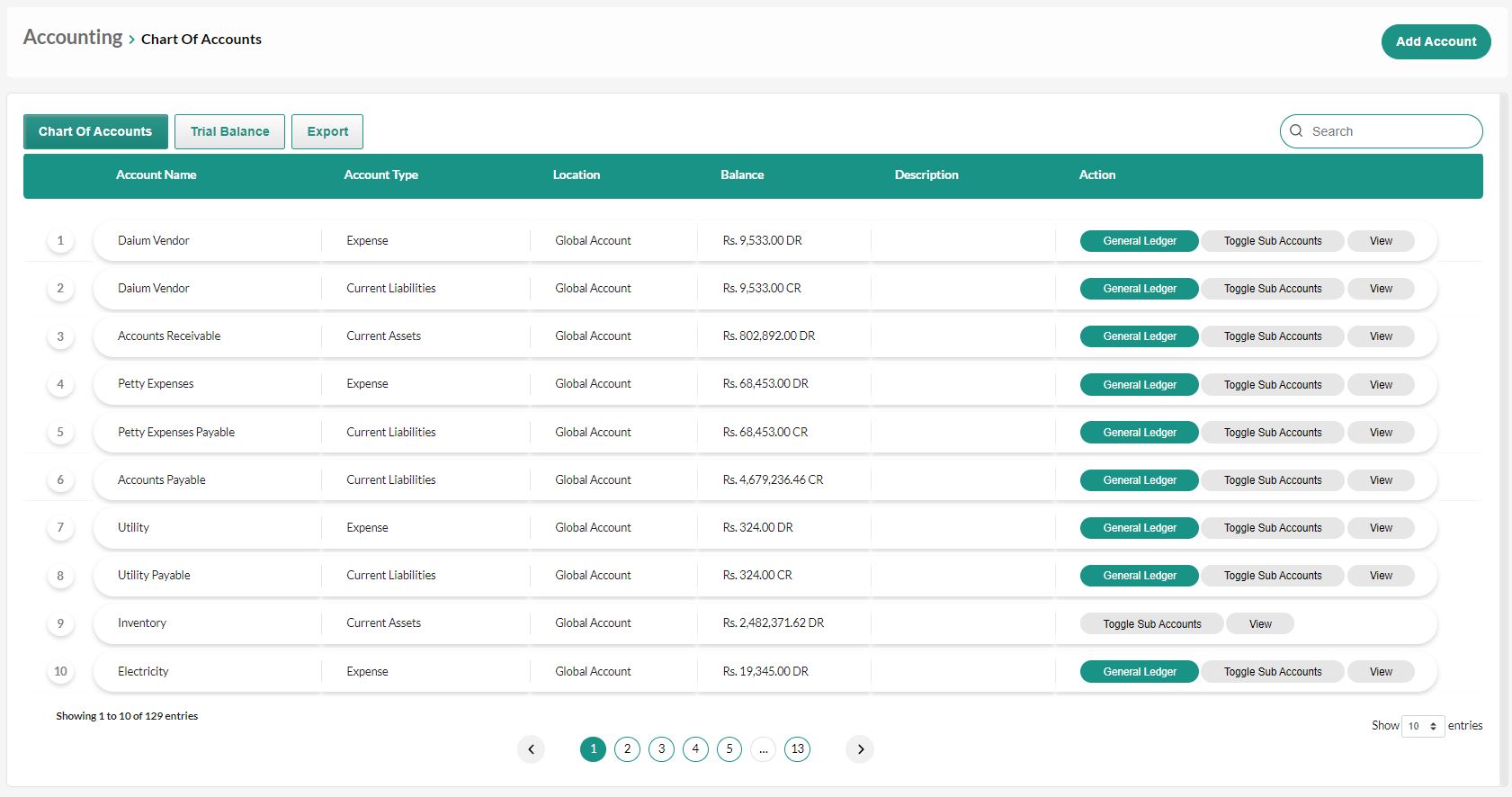Click the Electricity account name
1512x797 pixels.
(x=143, y=671)
